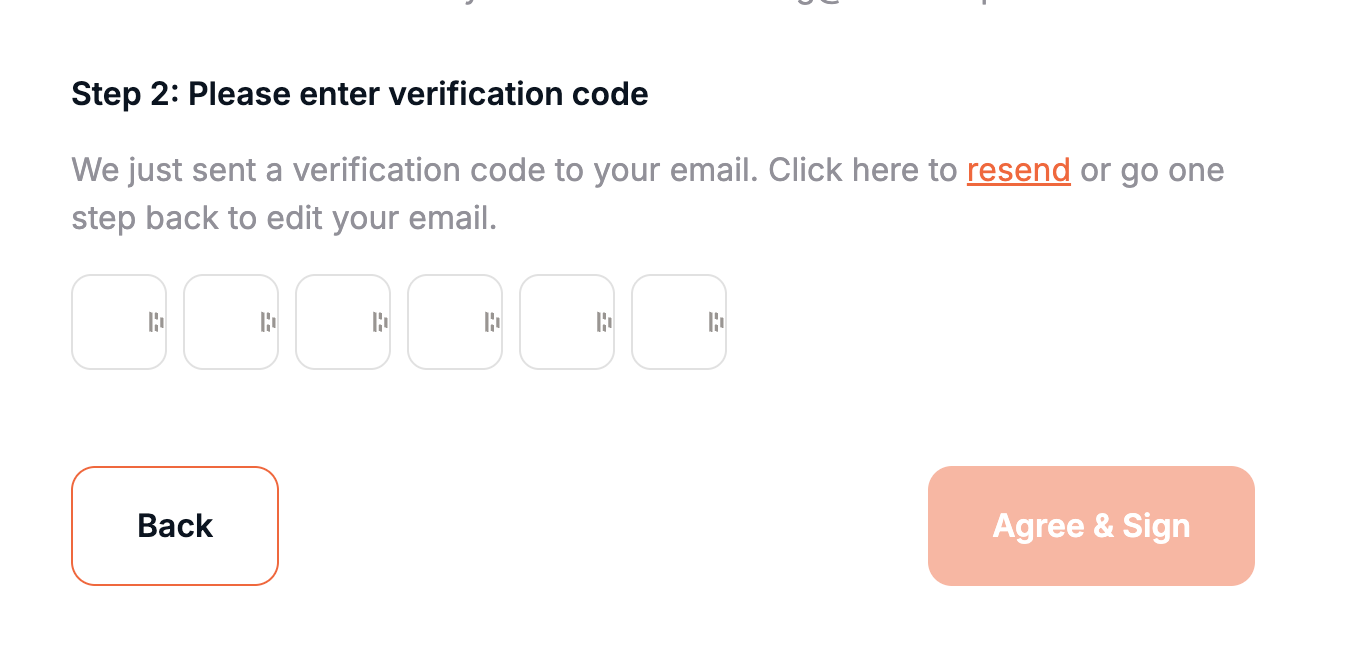Screen dimensions: 1348x660
Task: Click the autofill icon in the sixth code box
Action: 716,322
